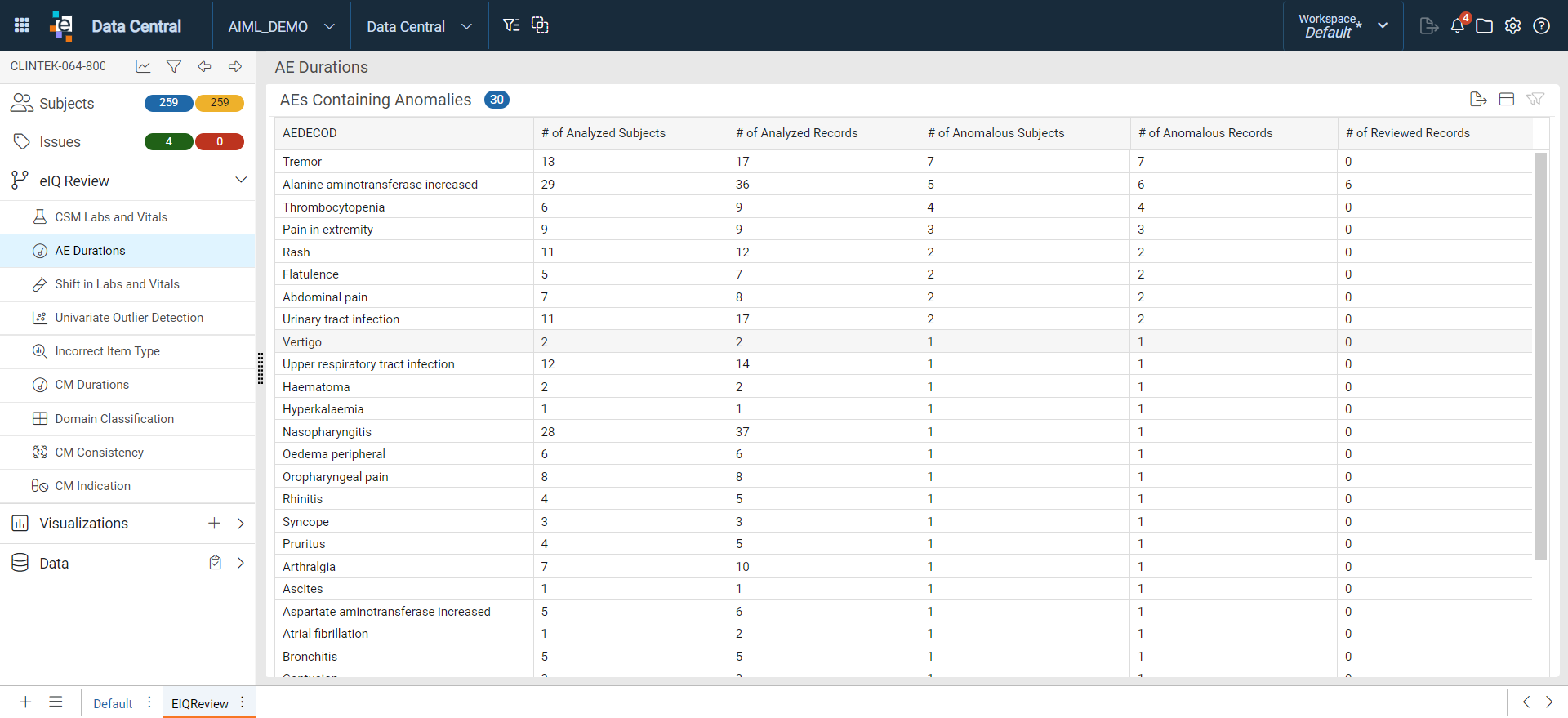
Task: Clear table filters icon at panel right
Action: 1535,99
